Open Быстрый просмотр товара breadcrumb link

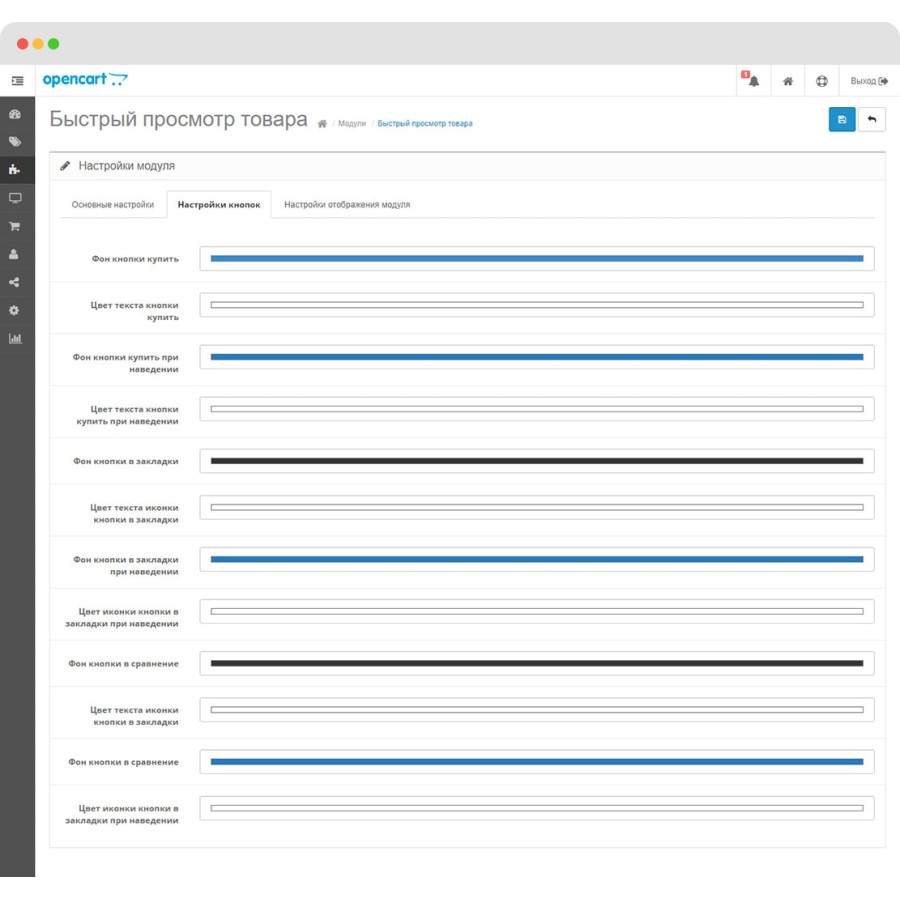point(425,123)
